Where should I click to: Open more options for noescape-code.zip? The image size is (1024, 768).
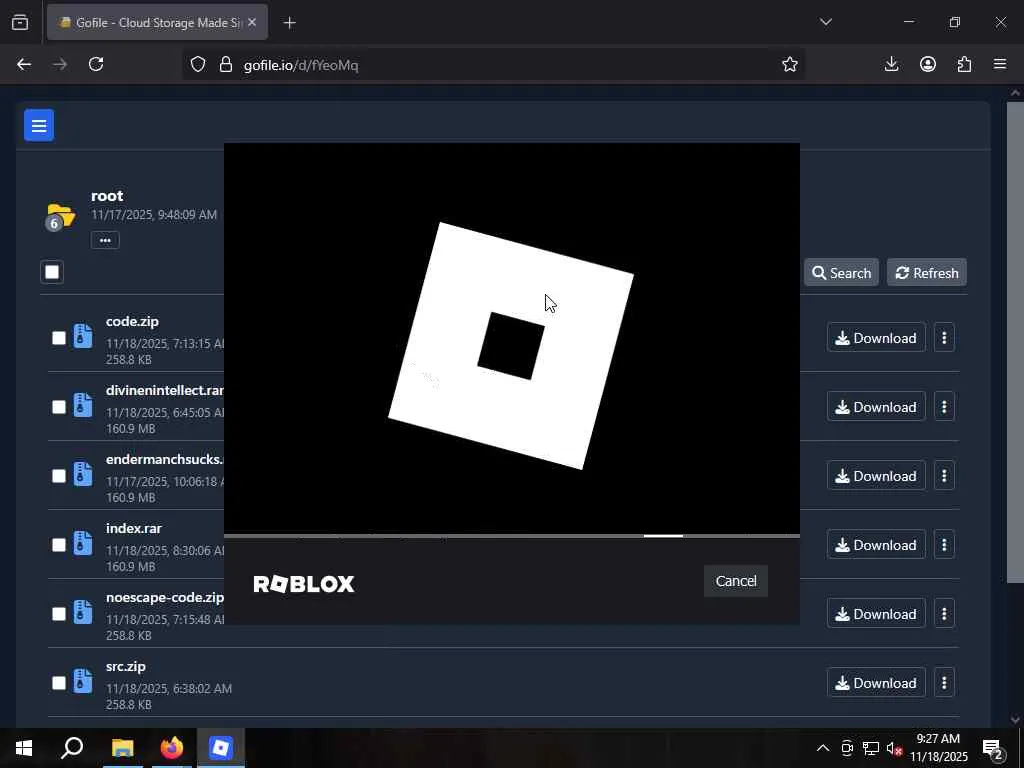944,614
